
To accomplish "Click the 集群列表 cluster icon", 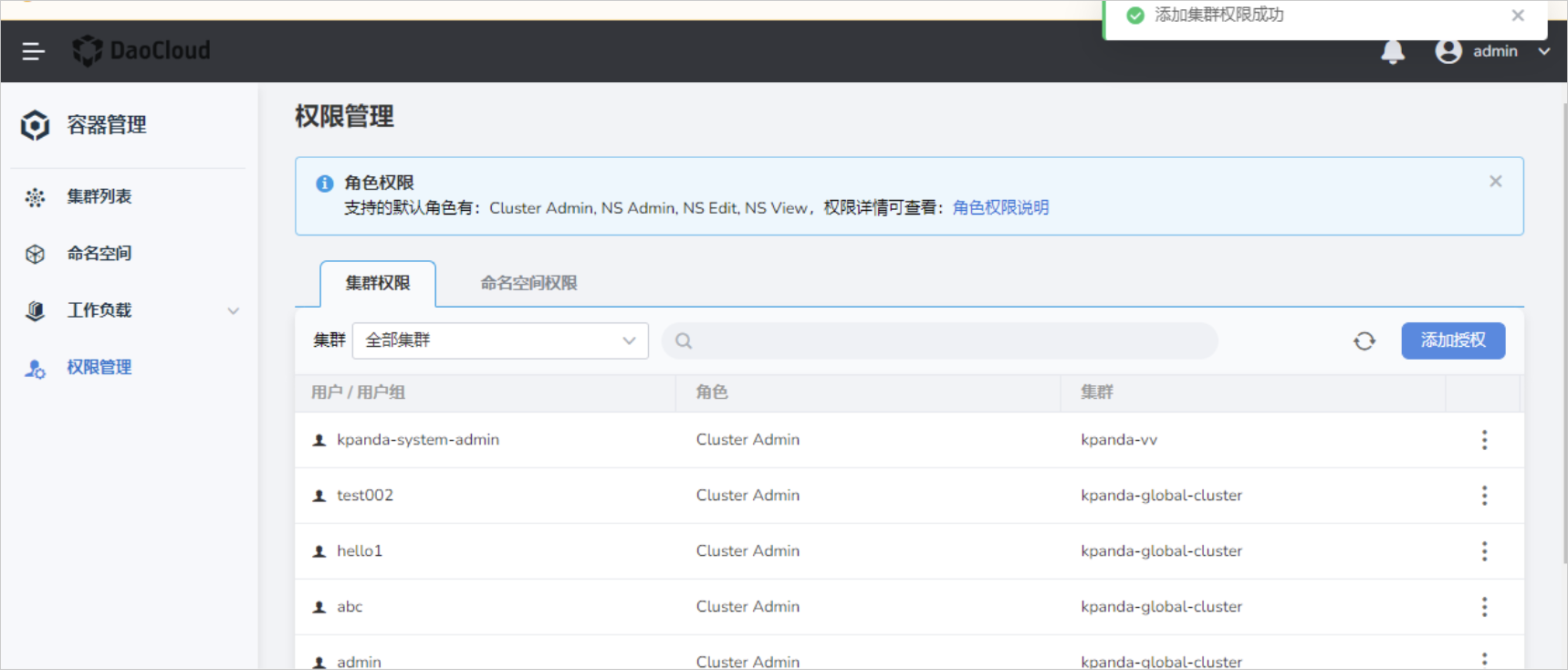I will click(35, 197).
